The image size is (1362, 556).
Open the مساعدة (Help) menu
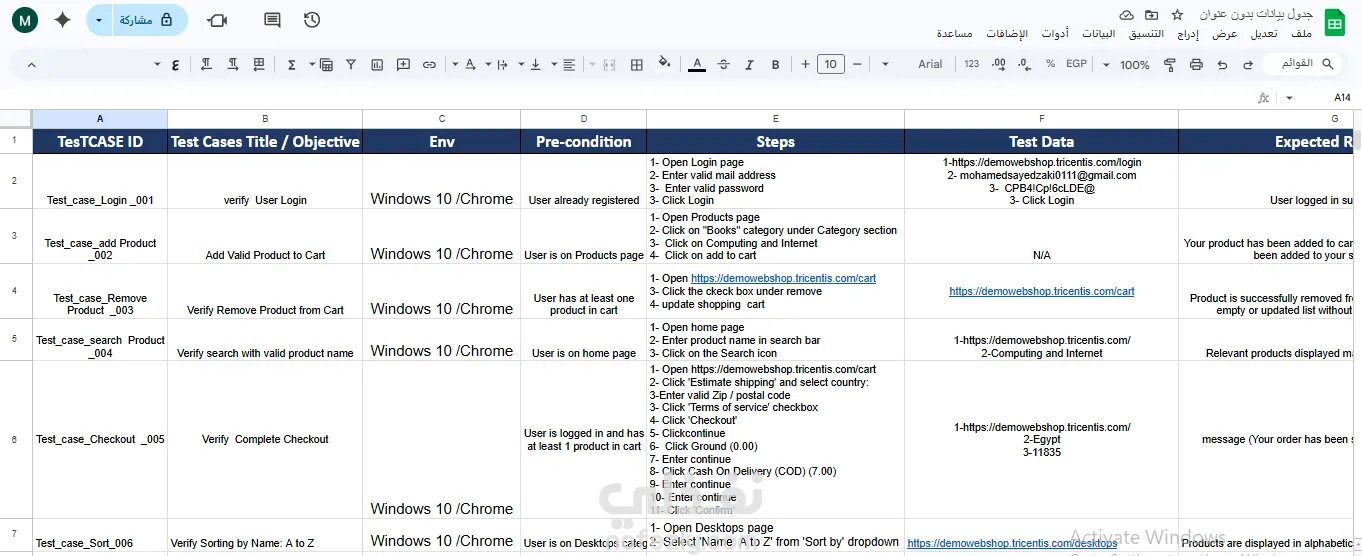click(955, 34)
